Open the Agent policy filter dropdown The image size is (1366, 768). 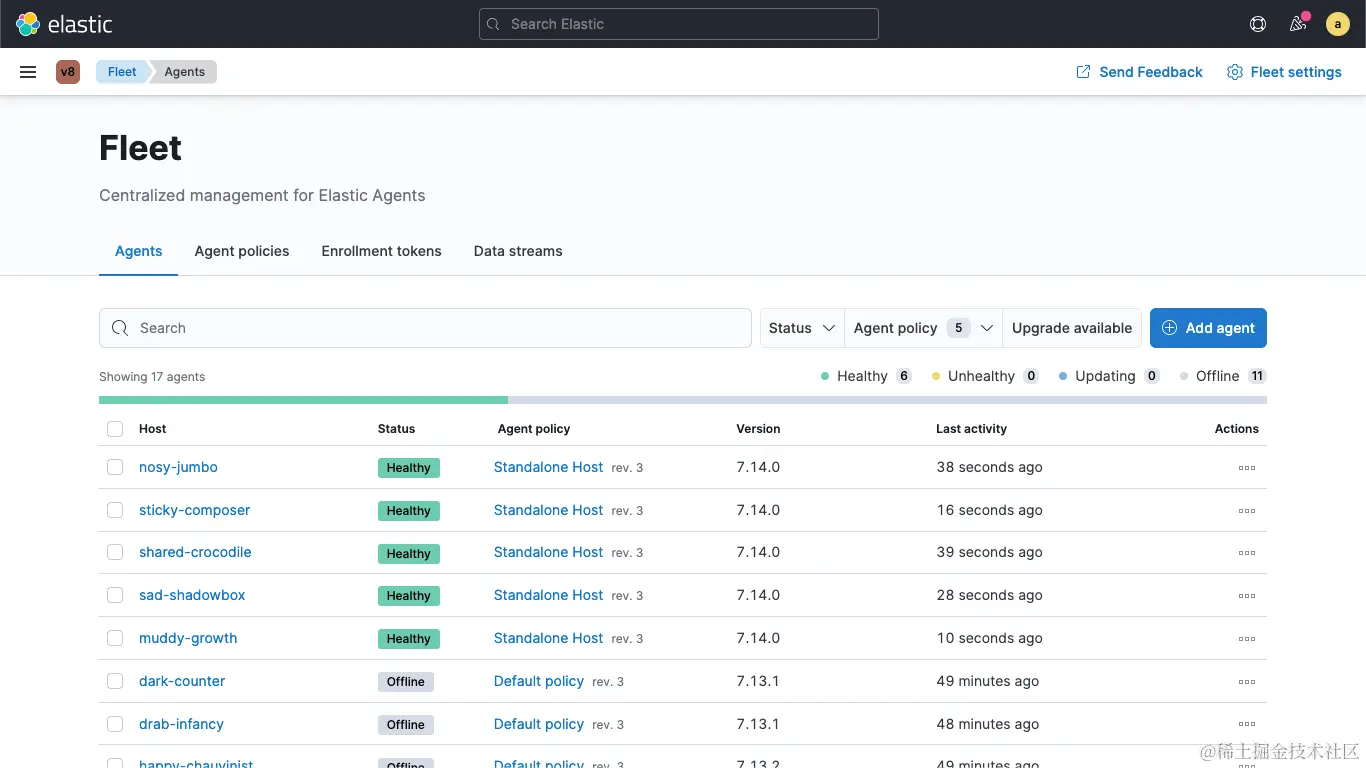click(923, 328)
